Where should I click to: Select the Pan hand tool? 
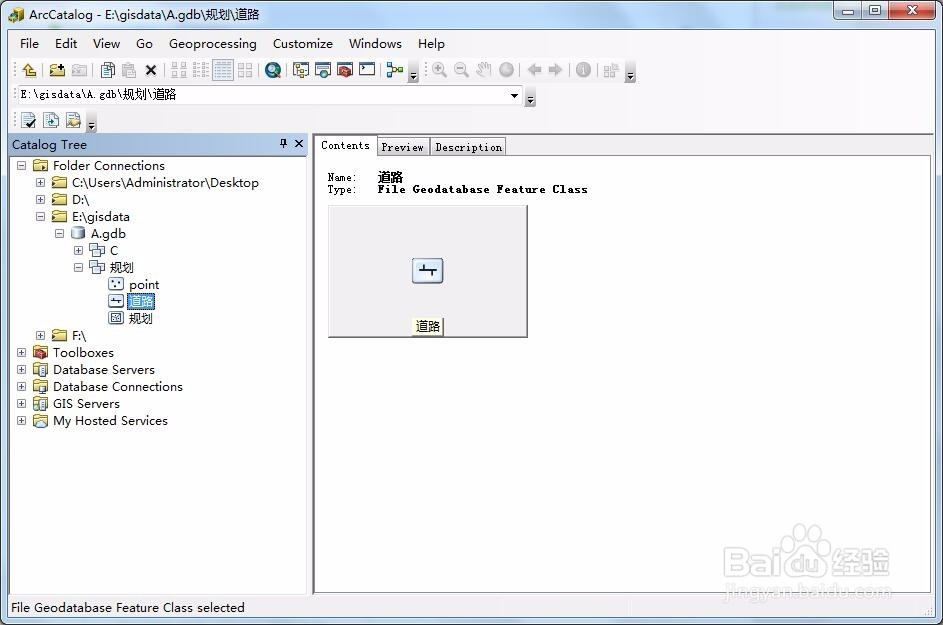(x=484, y=70)
